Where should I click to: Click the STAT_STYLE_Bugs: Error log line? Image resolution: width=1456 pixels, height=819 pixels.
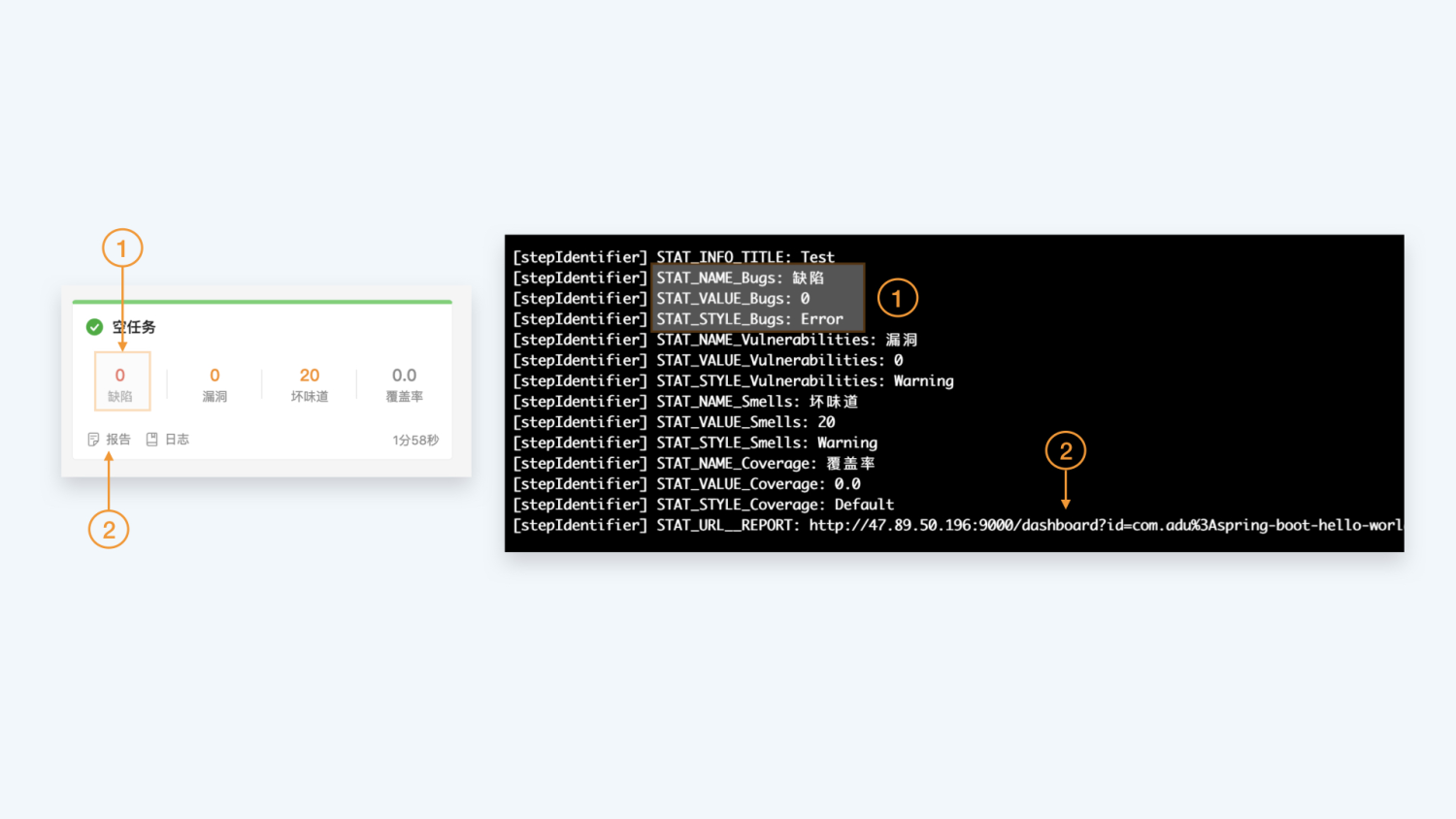point(678,319)
